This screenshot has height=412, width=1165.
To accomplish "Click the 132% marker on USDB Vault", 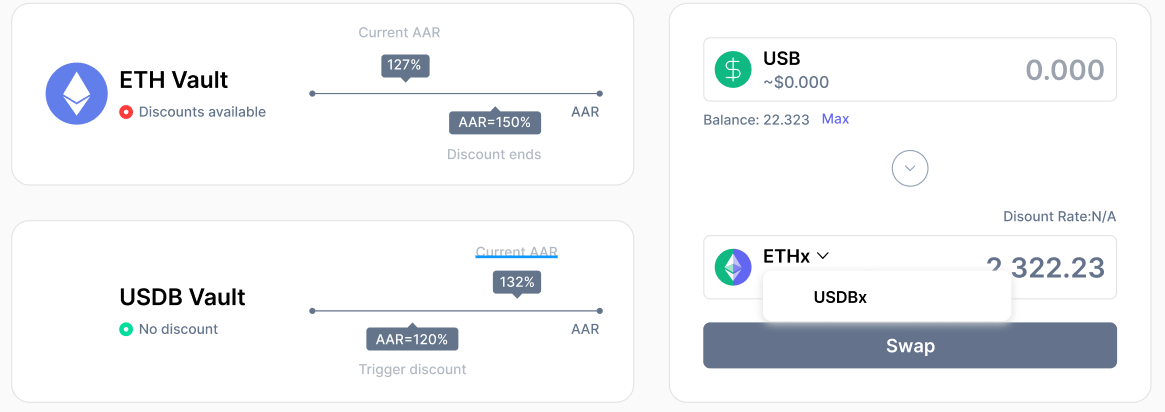I will click(517, 283).
